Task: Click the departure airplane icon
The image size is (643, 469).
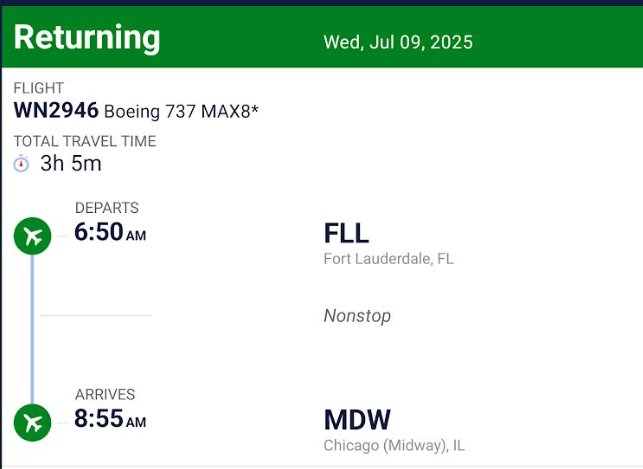Action: [x=32, y=236]
